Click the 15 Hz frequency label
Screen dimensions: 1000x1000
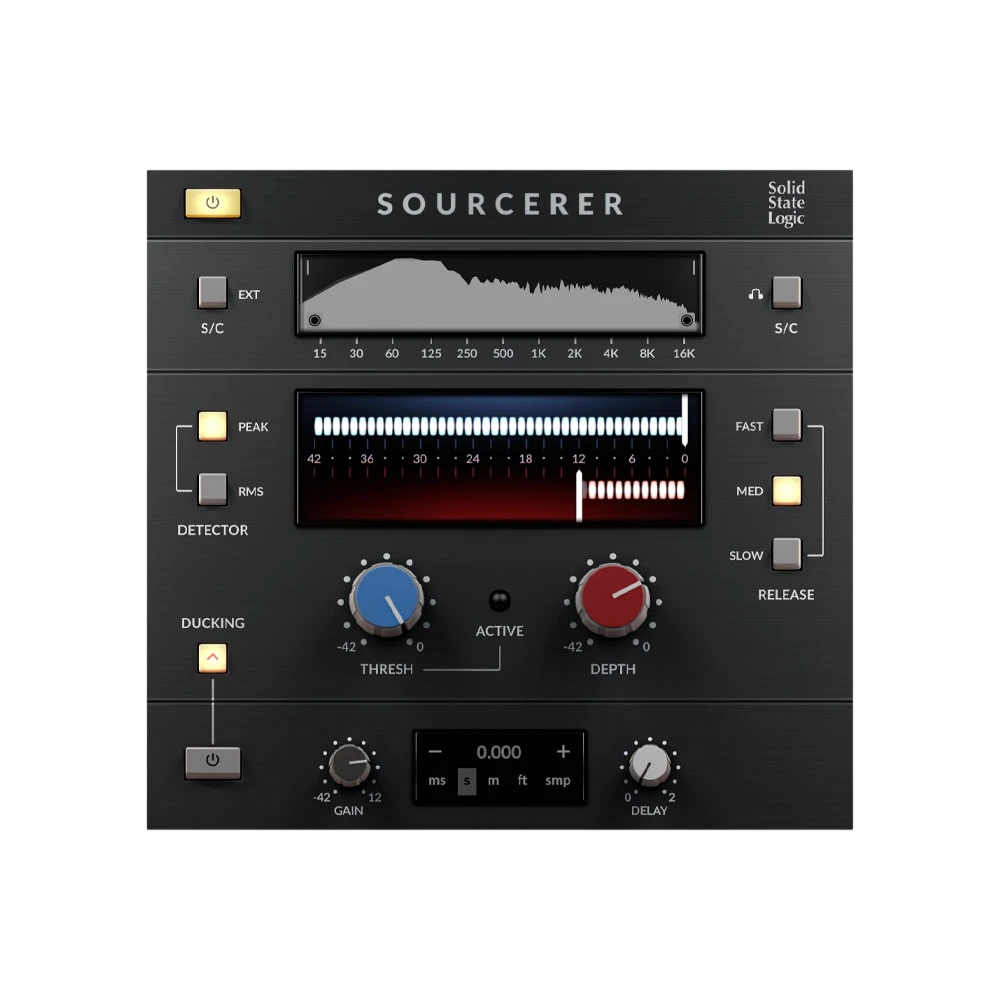[x=320, y=353]
